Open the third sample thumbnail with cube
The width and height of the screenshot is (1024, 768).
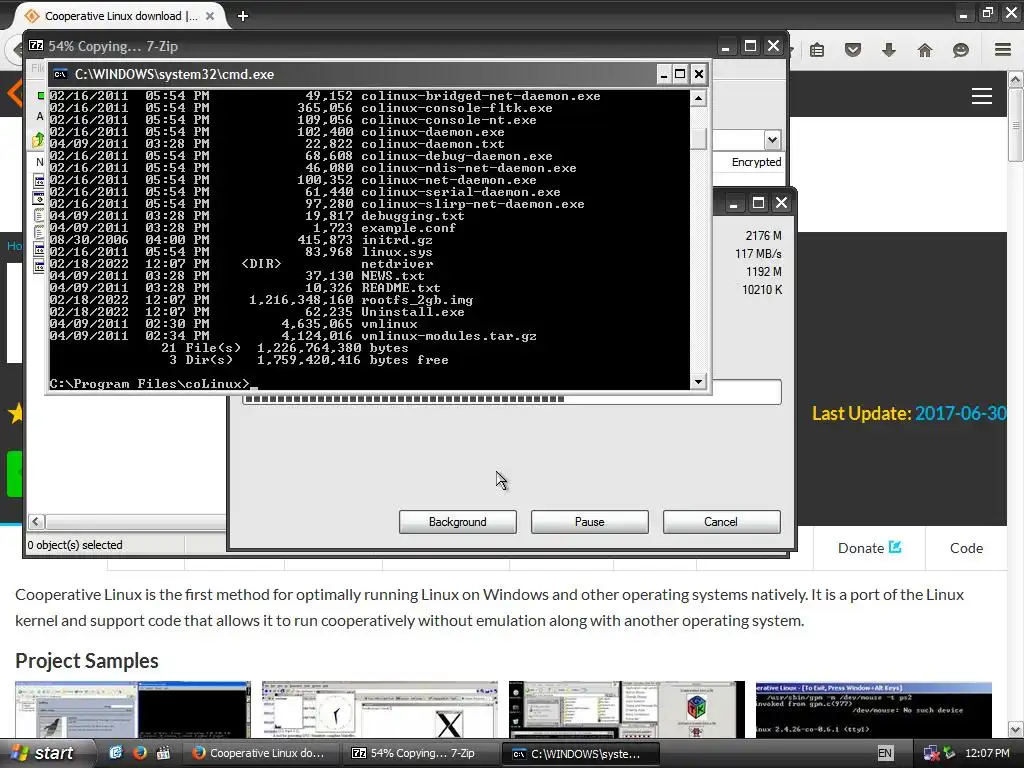pyautogui.click(x=626, y=710)
